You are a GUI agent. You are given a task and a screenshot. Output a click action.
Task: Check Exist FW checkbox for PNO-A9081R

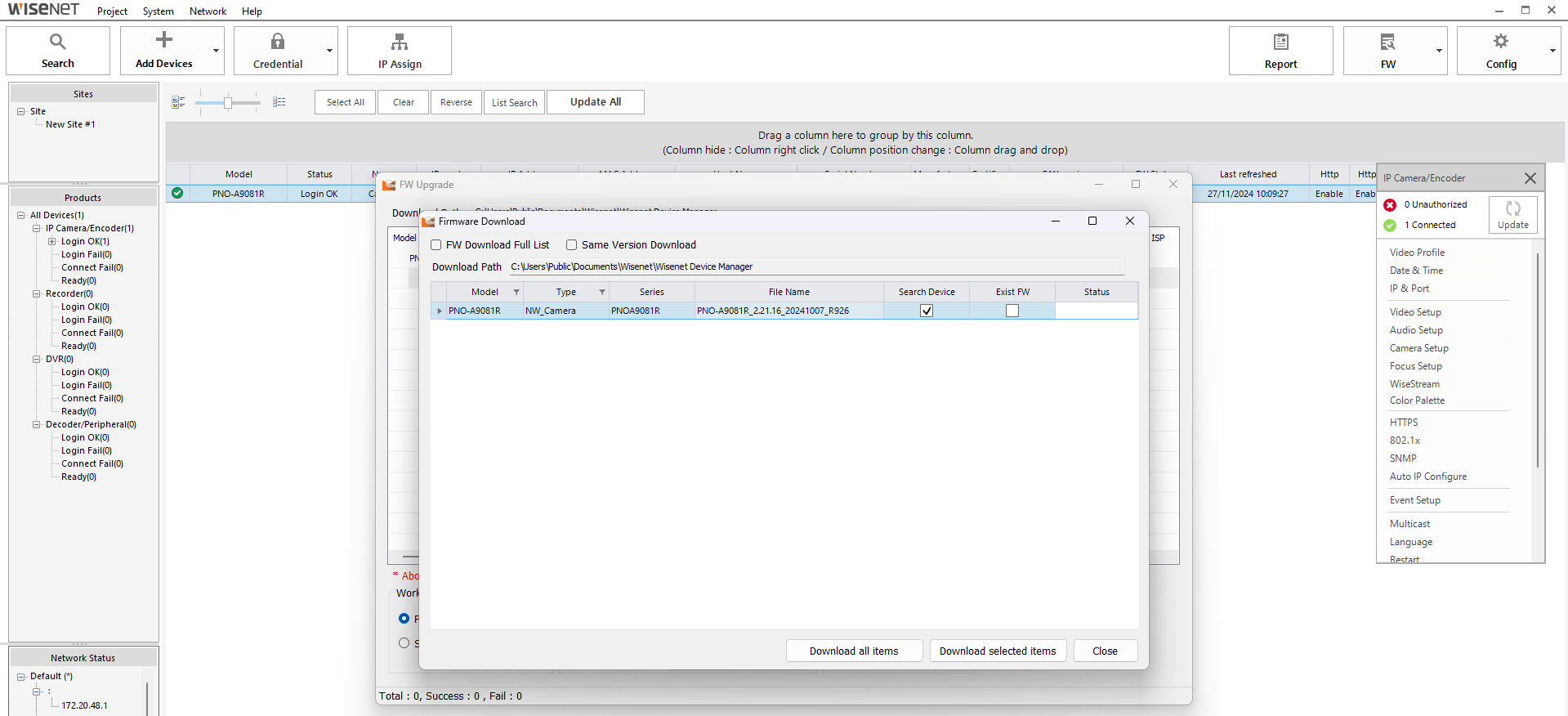point(1012,311)
